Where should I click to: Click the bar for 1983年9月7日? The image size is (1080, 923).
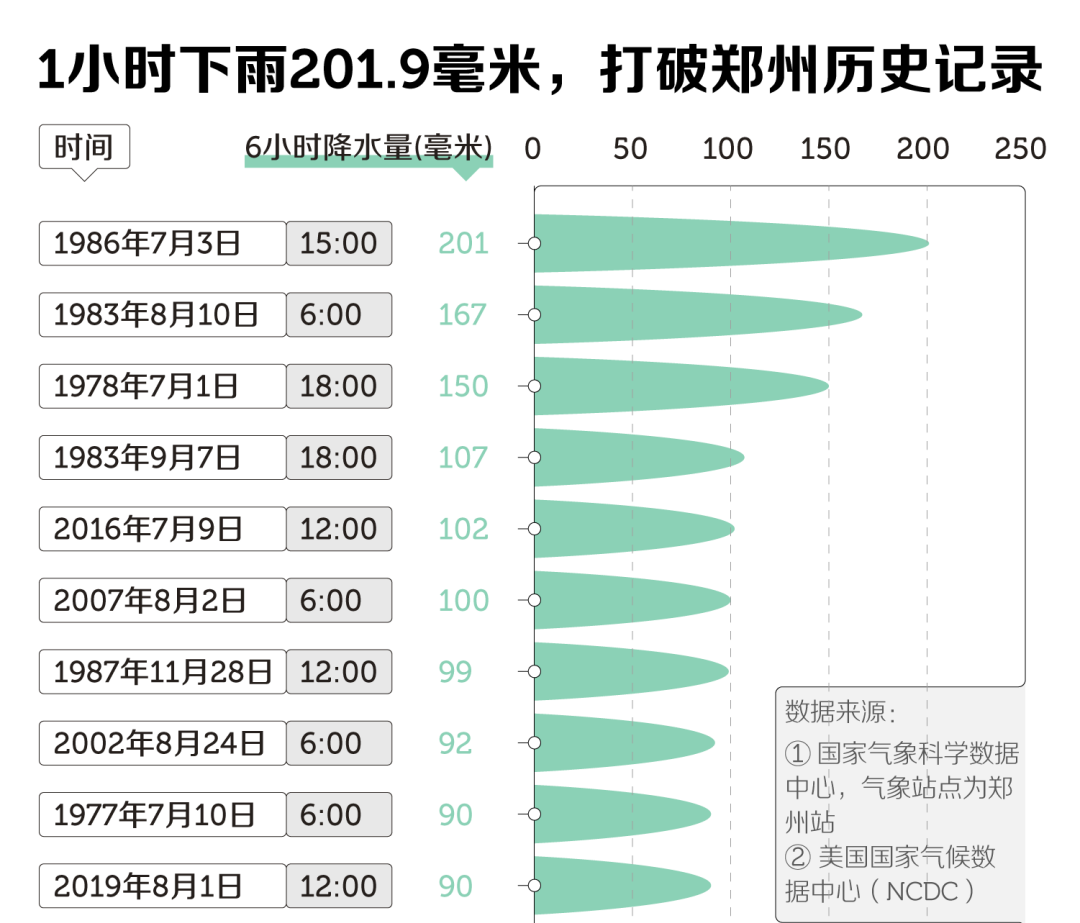[x=639, y=457]
